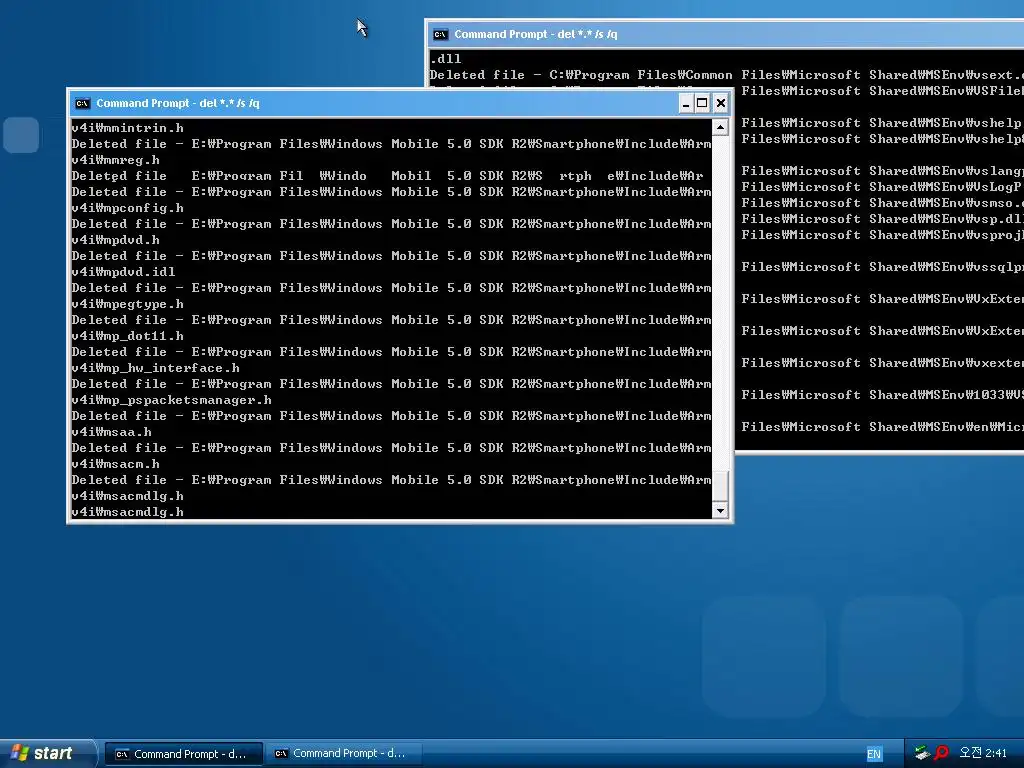
Task: Click the front window title 'Command Prompt - del *.* /s /q'
Action: coord(178,103)
